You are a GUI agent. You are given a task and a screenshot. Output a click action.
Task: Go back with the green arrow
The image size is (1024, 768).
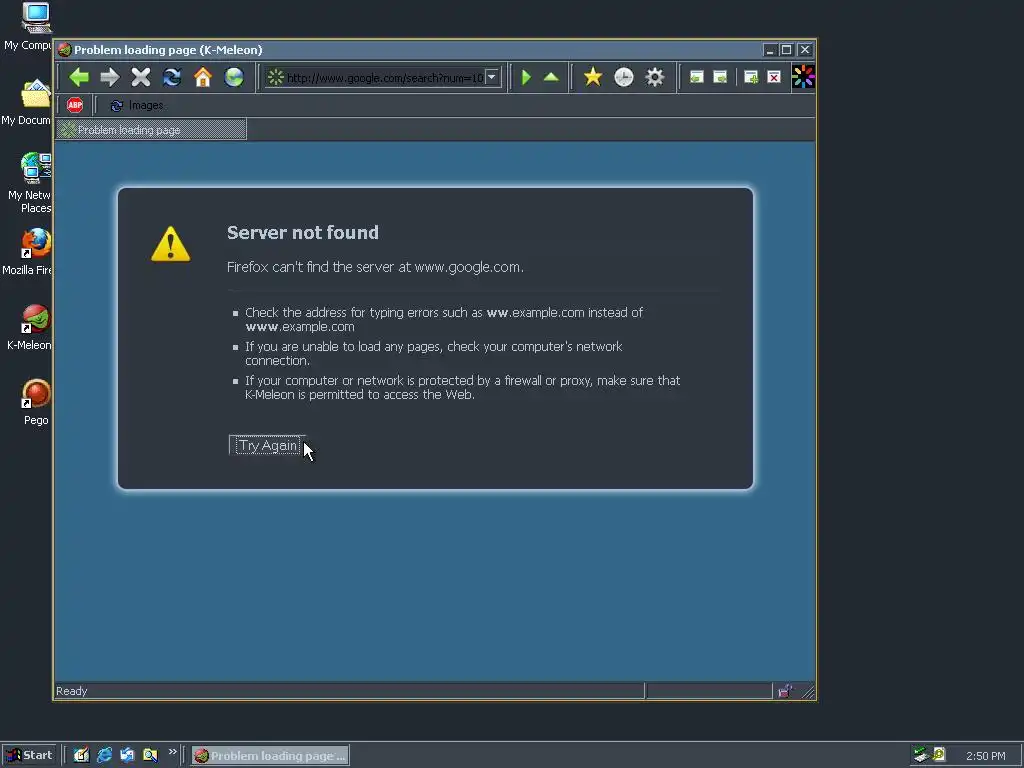click(x=79, y=77)
